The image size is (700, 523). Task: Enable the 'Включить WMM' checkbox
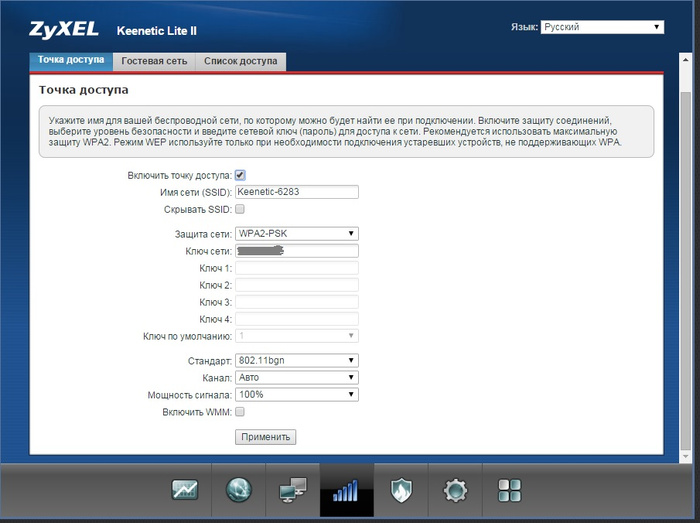tap(240, 411)
